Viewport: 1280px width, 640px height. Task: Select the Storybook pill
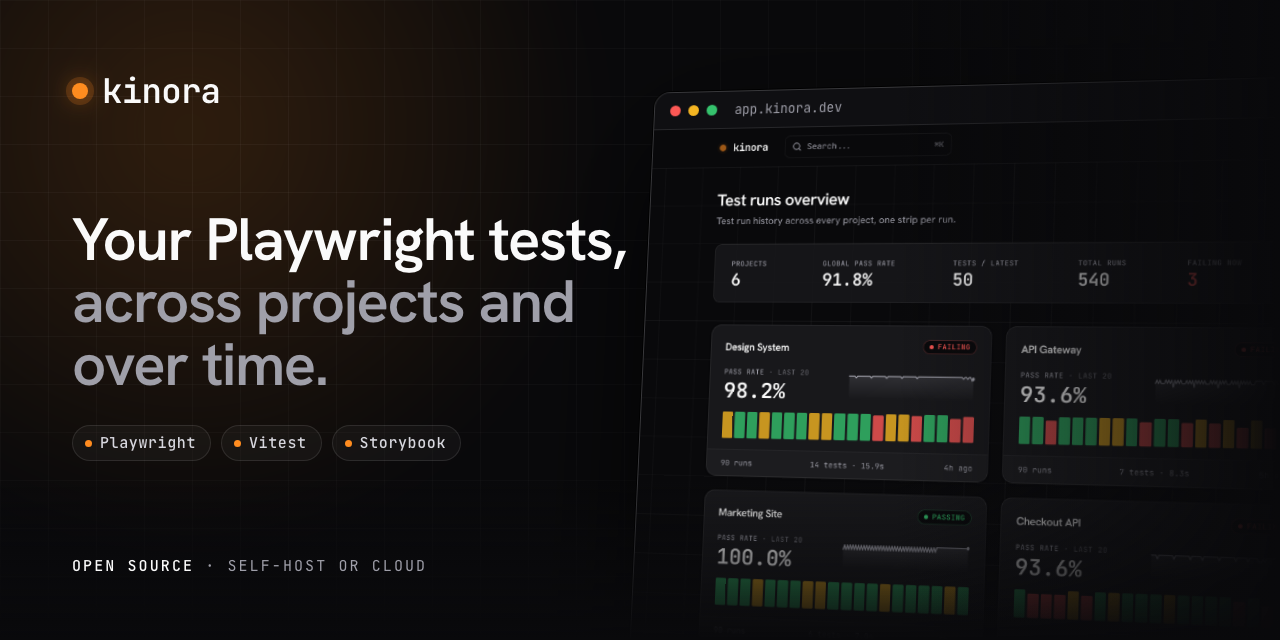396,443
